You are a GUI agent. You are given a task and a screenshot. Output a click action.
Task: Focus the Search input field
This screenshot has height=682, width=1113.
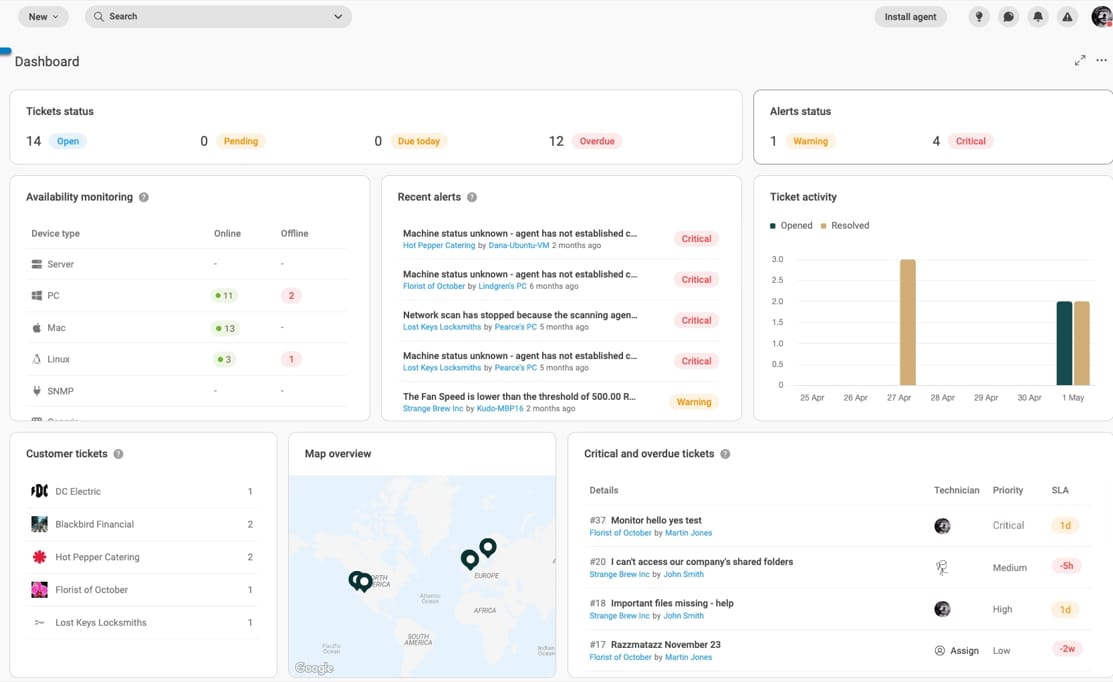pos(218,16)
